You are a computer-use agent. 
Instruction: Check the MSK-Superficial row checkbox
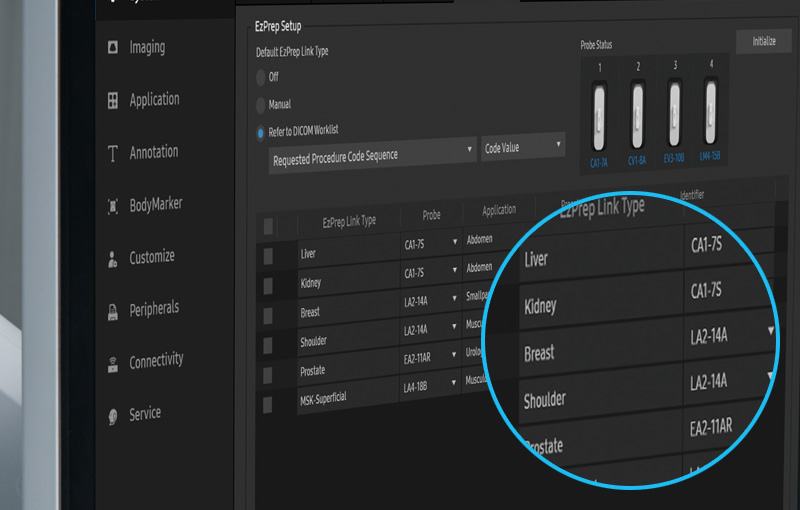point(267,405)
